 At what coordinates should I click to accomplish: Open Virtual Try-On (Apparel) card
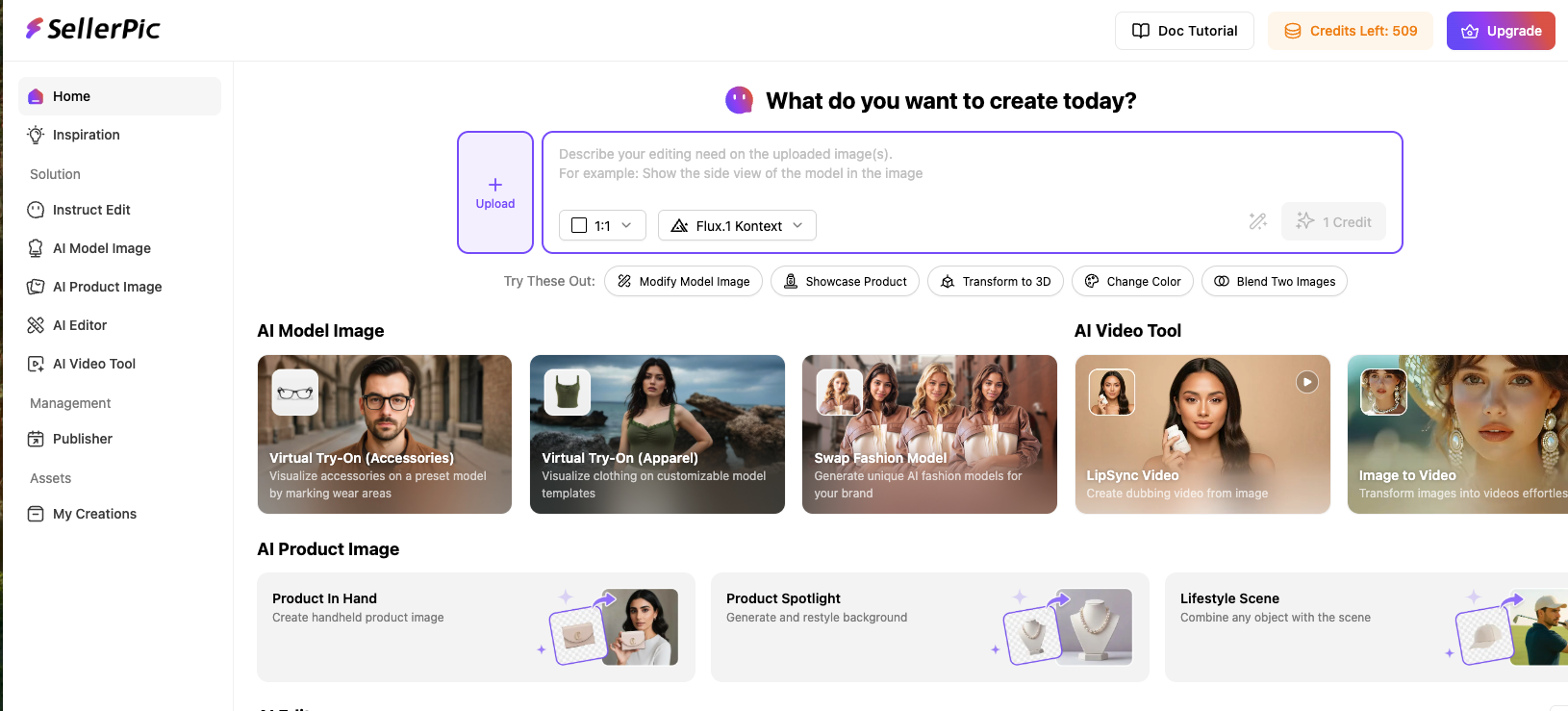pos(657,434)
